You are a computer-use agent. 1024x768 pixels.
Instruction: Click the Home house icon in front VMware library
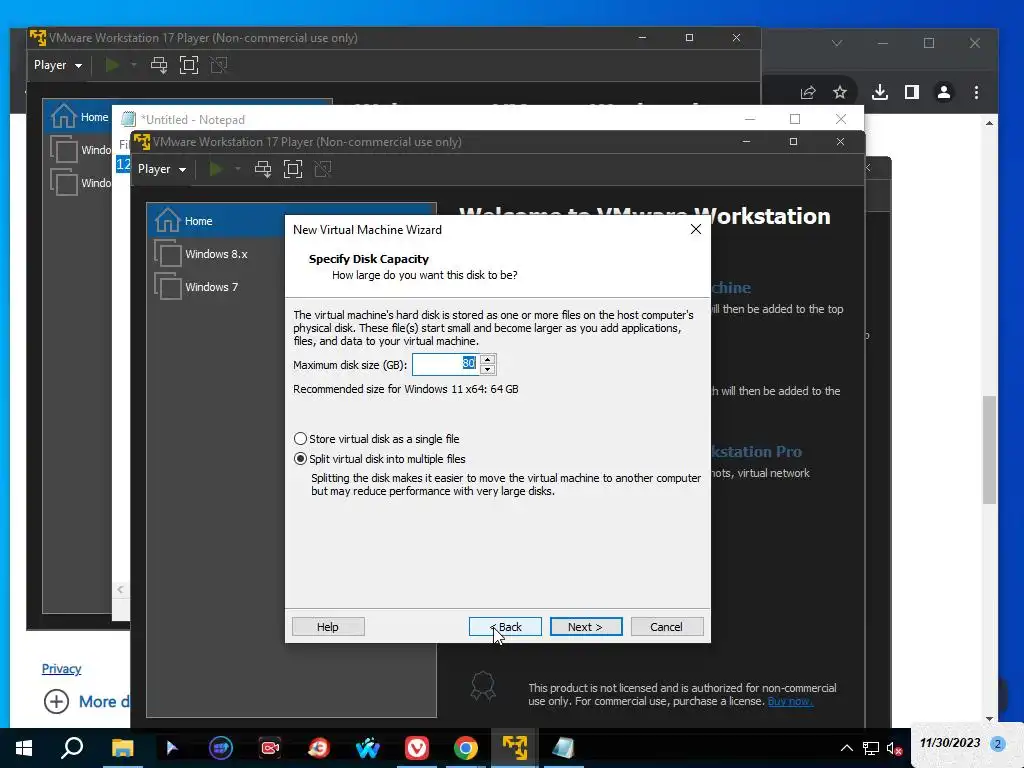click(x=167, y=220)
